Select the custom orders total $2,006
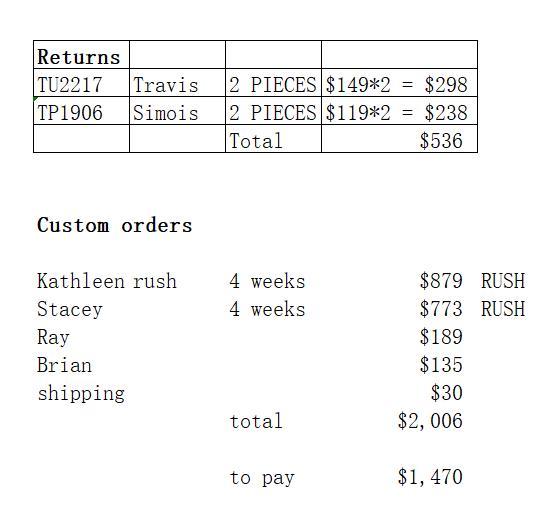Screen dimensions: 551x522 pyautogui.click(x=430, y=421)
